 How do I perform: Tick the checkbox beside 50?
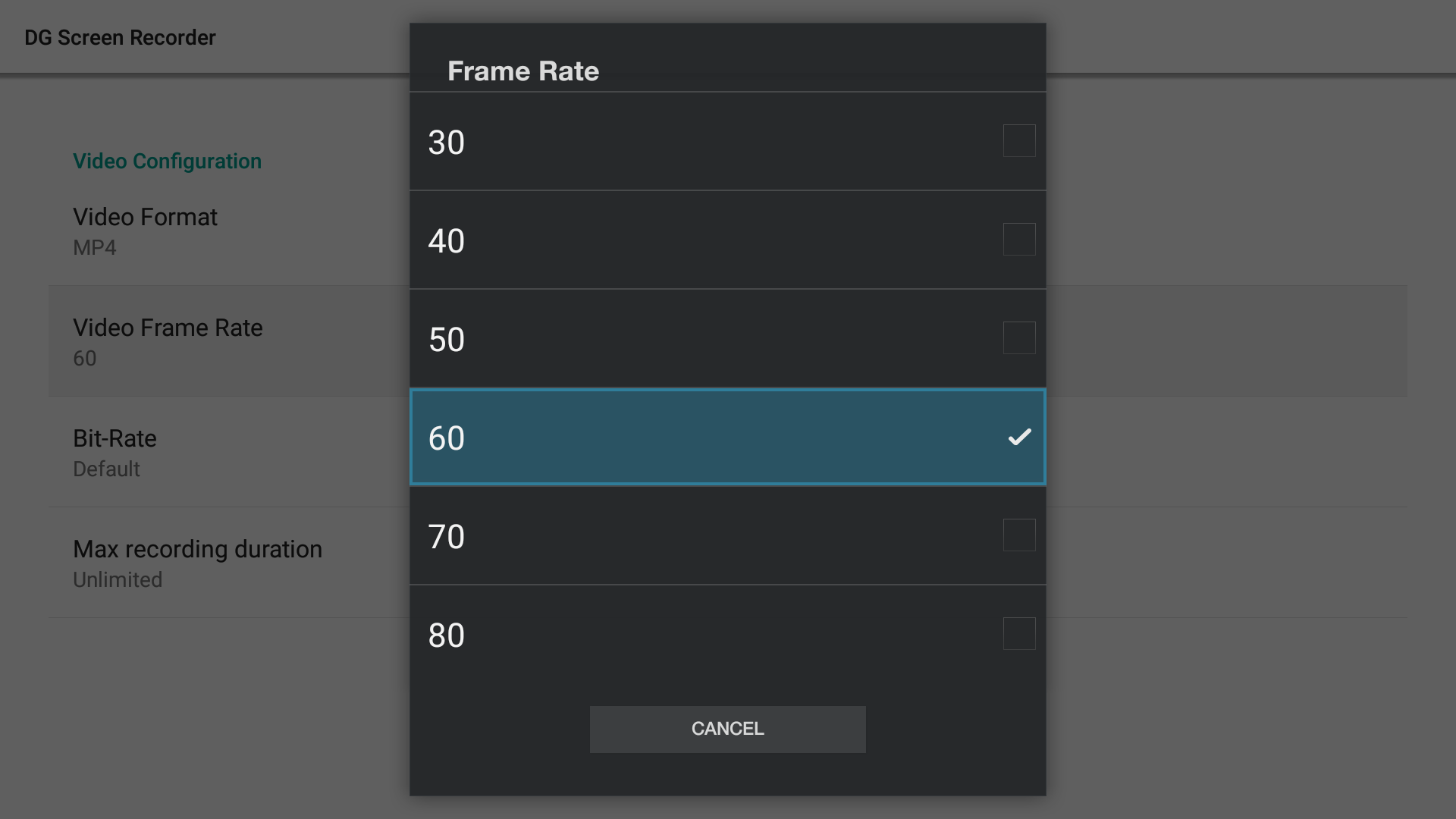pyautogui.click(x=1019, y=338)
